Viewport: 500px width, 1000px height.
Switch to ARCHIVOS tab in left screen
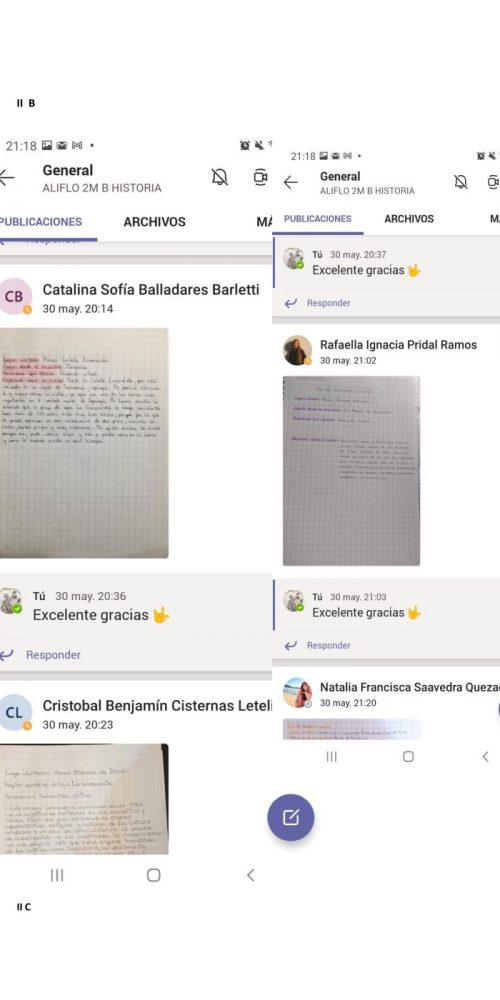[154, 222]
